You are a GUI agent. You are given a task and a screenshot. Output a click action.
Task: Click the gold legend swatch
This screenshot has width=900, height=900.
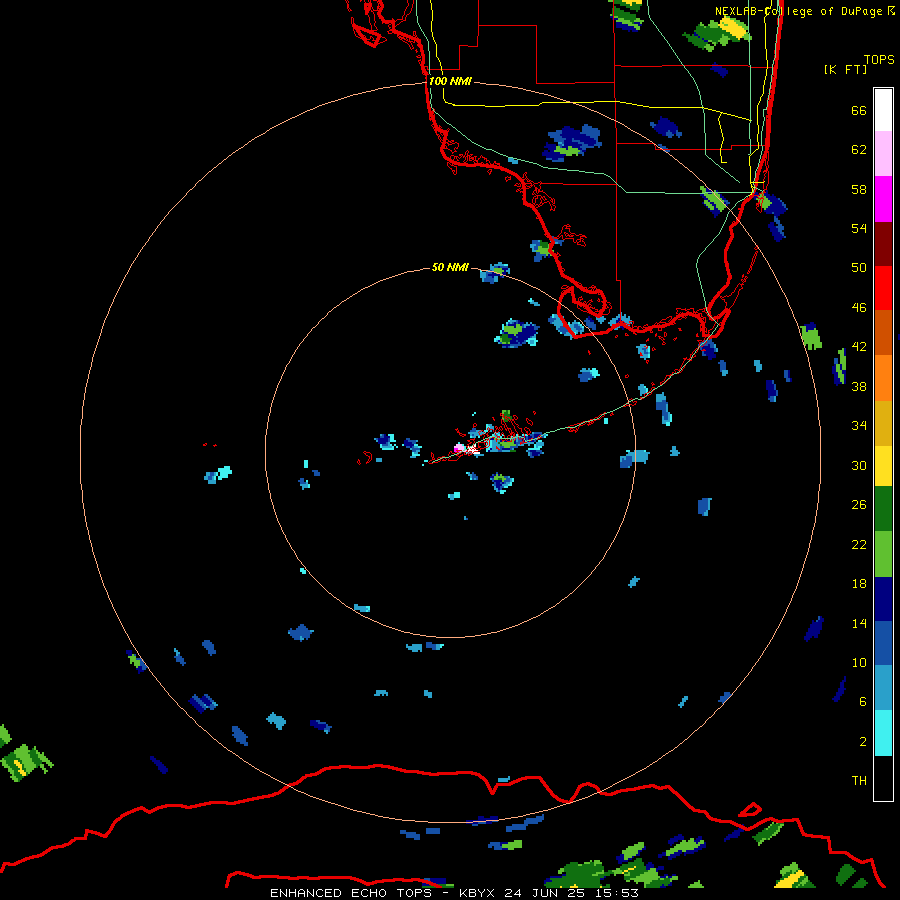(x=883, y=423)
